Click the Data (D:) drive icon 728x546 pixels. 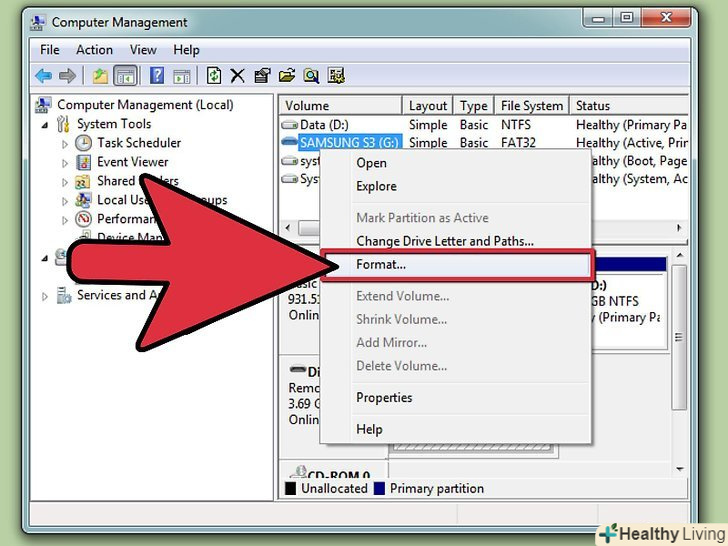(x=289, y=125)
